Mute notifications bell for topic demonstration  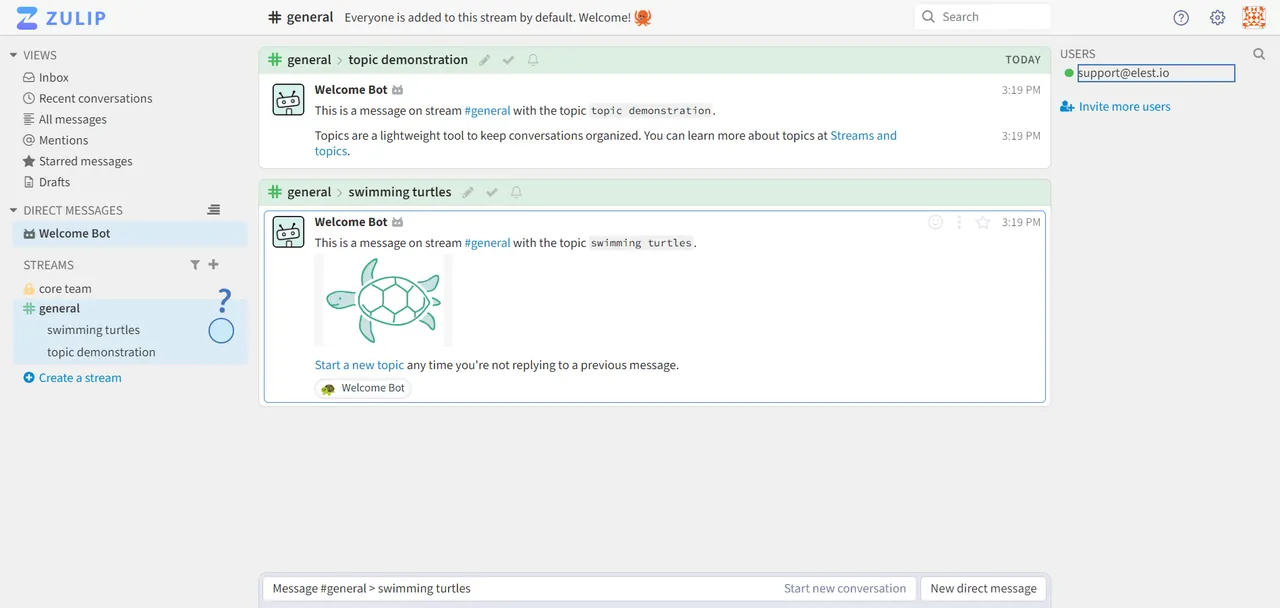click(533, 60)
